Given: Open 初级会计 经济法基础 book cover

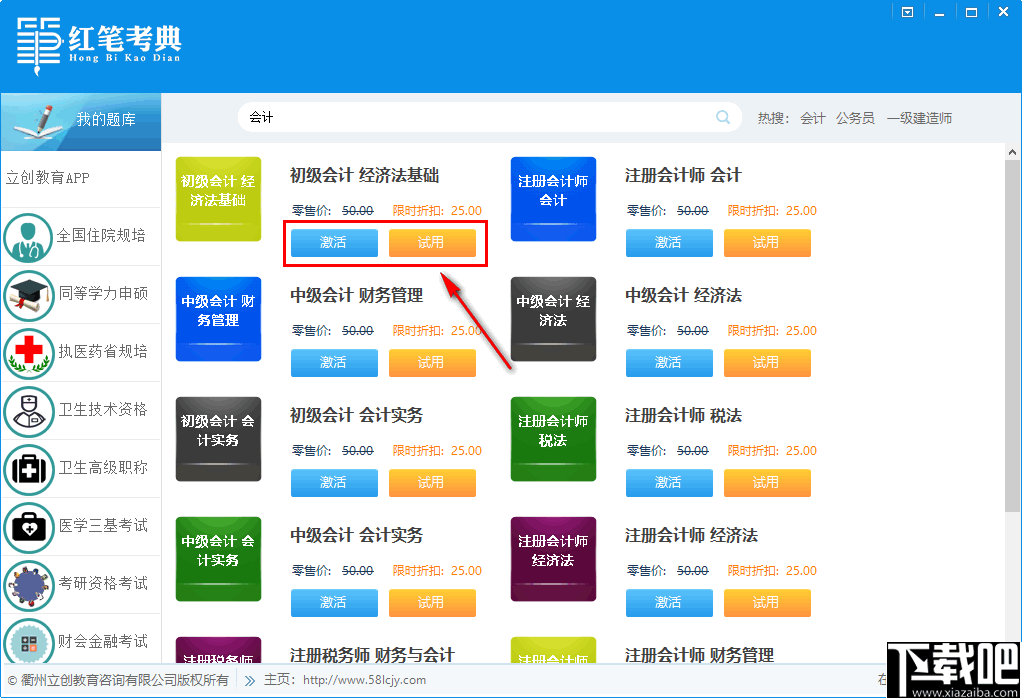Looking at the screenshot, I should [x=218, y=199].
